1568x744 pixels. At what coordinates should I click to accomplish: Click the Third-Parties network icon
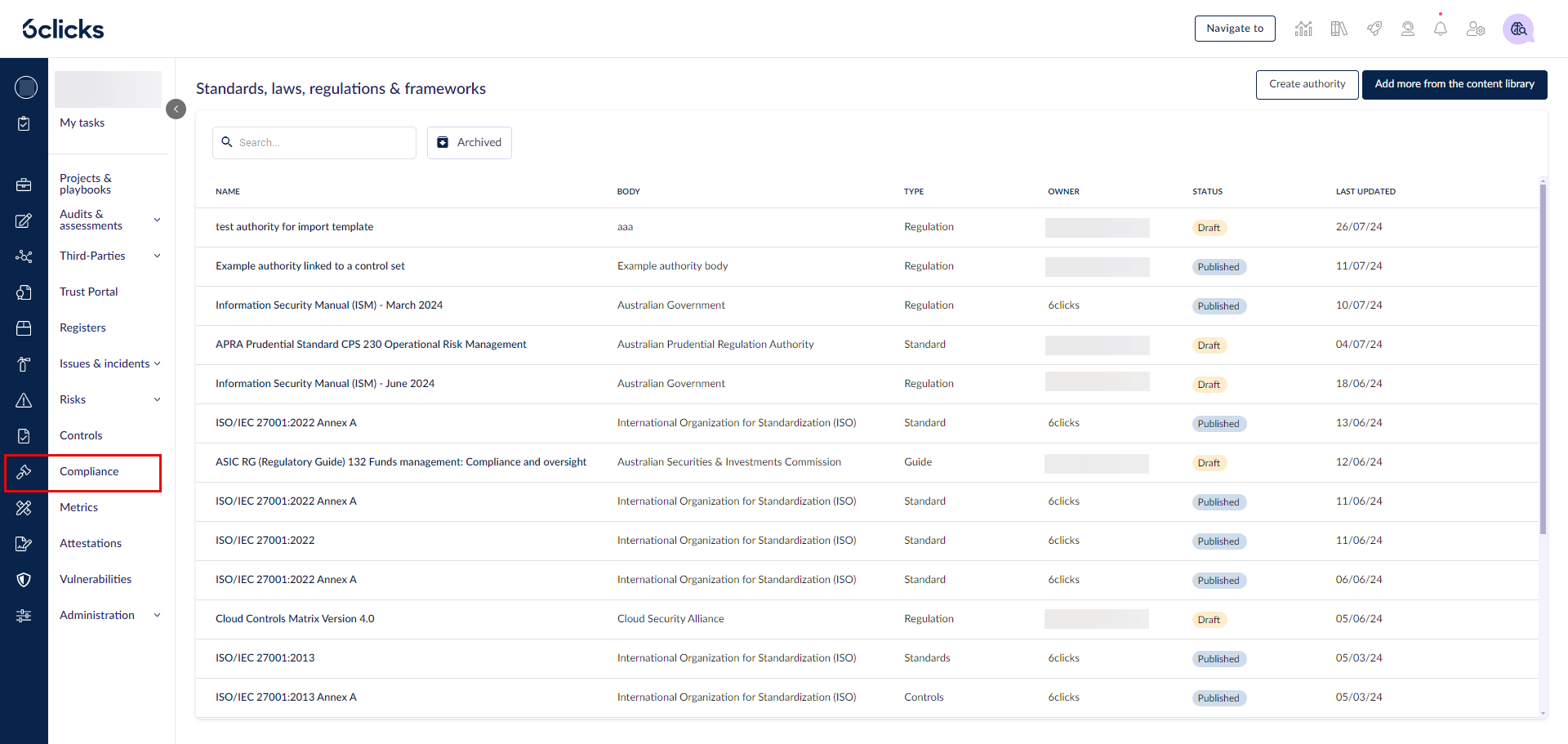[24, 256]
